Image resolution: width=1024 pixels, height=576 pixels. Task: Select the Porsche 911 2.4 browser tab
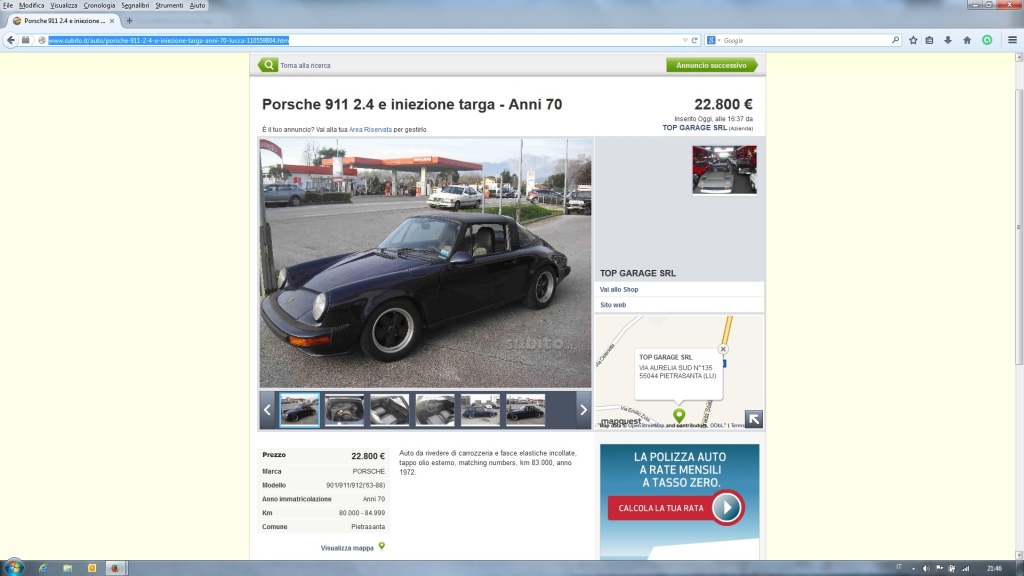63,21
